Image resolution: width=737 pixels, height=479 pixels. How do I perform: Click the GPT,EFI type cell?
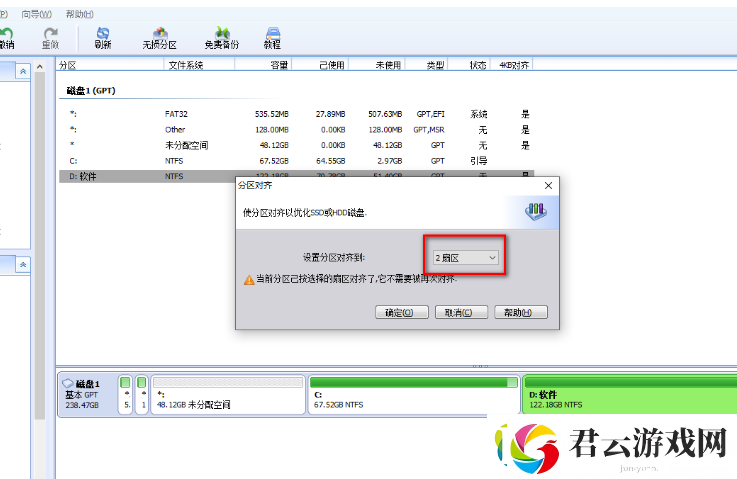(x=431, y=114)
